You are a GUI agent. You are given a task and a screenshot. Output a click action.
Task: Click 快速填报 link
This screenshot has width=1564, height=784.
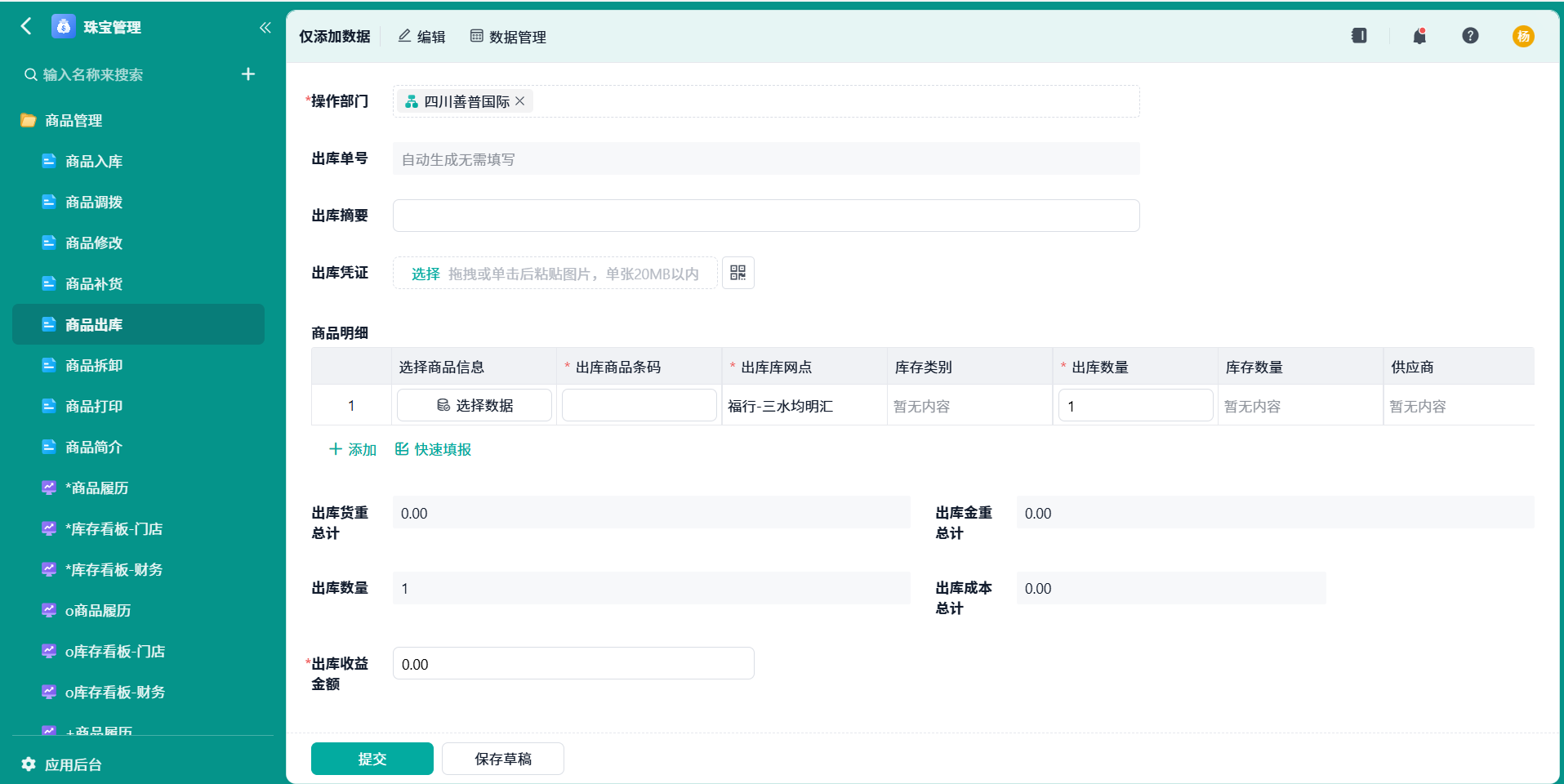tap(433, 449)
